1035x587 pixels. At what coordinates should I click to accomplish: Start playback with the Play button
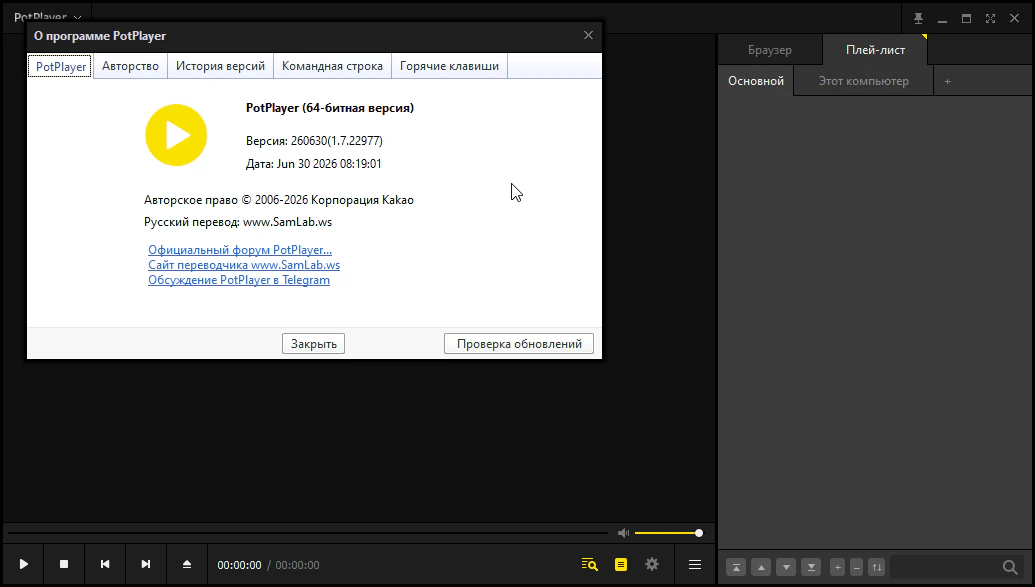(x=24, y=565)
